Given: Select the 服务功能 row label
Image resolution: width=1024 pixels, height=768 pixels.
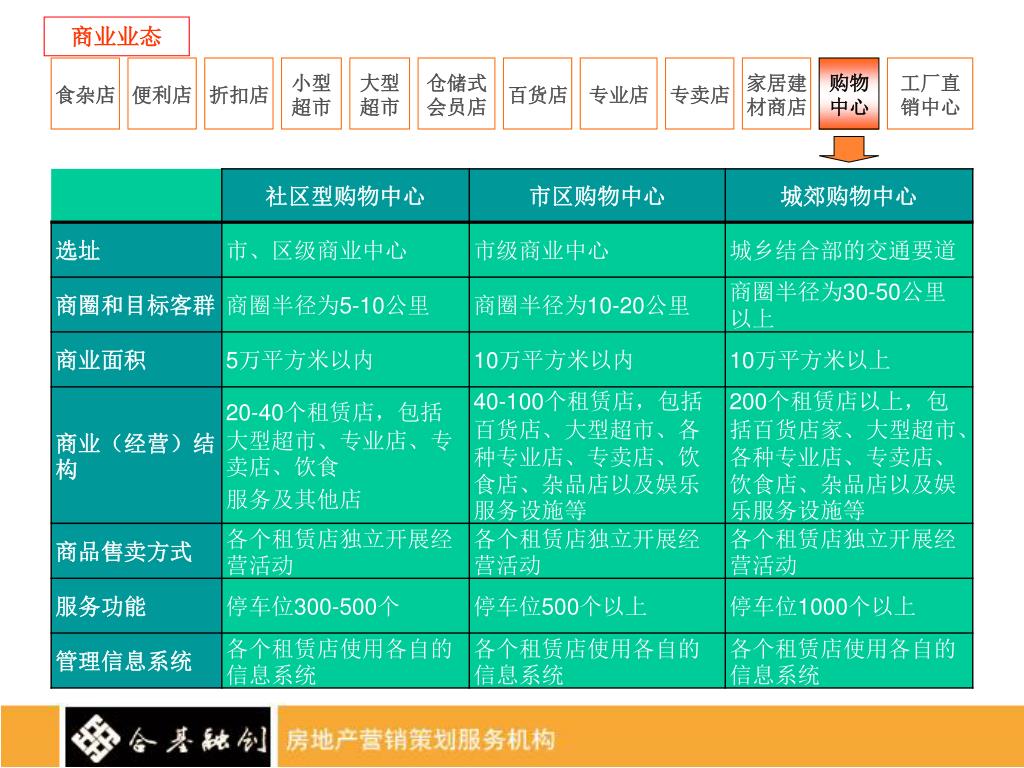Looking at the screenshot, I should pyautogui.click(x=136, y=606).
